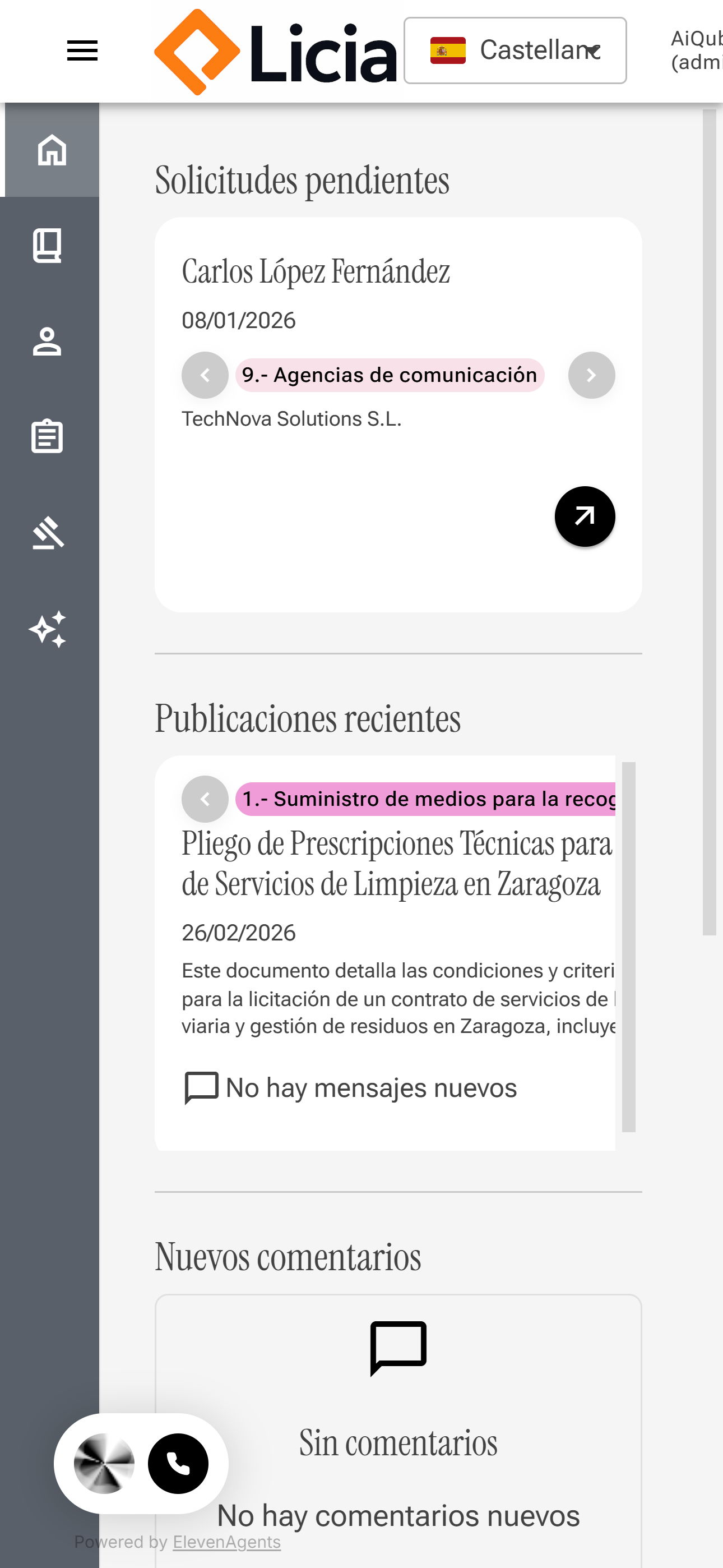Open the book library sidebar icon
This screenshot has width=723, height=1568.
[48, 246]
